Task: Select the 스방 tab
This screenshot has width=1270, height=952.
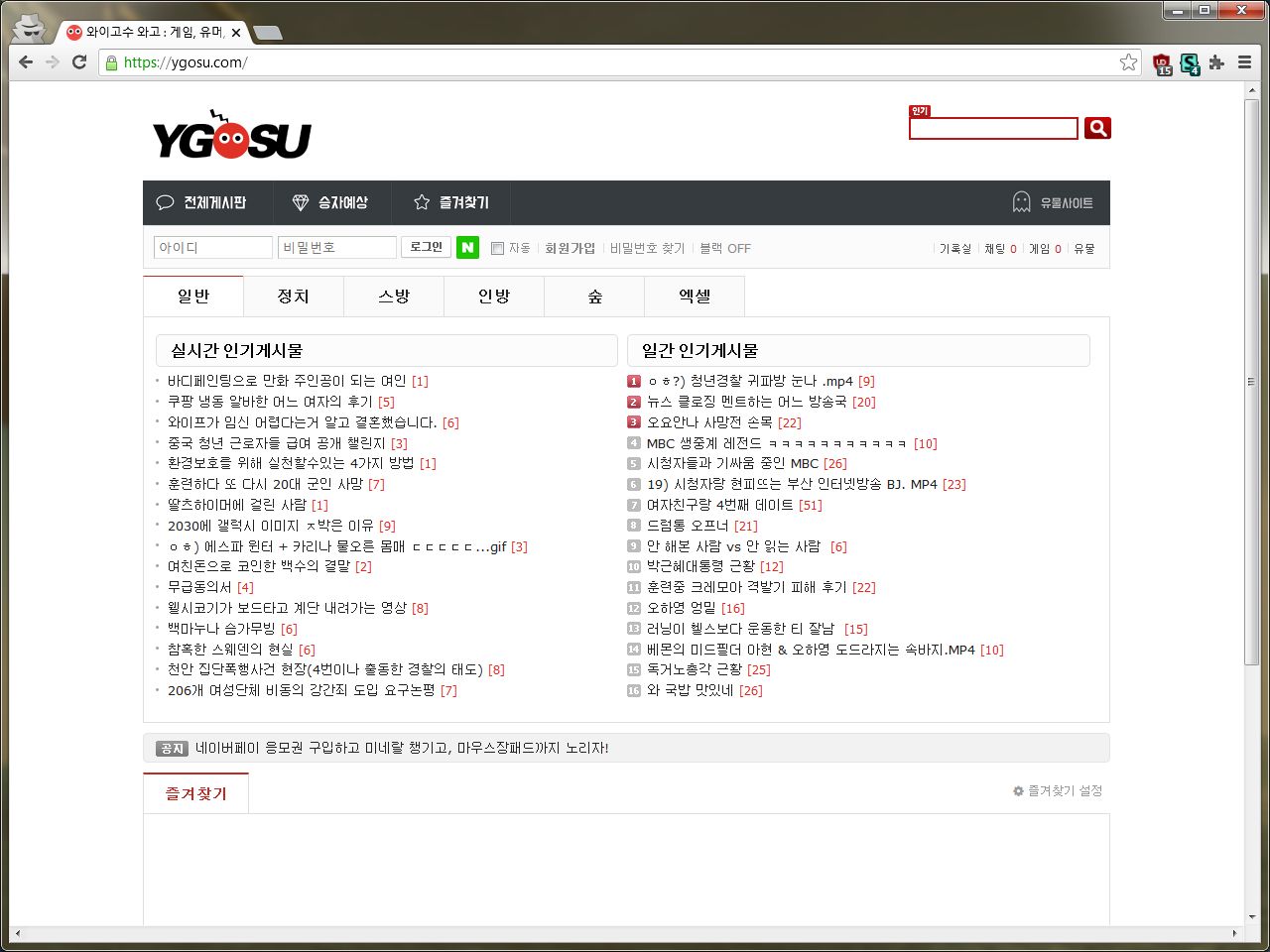Action: pos(394,297)
